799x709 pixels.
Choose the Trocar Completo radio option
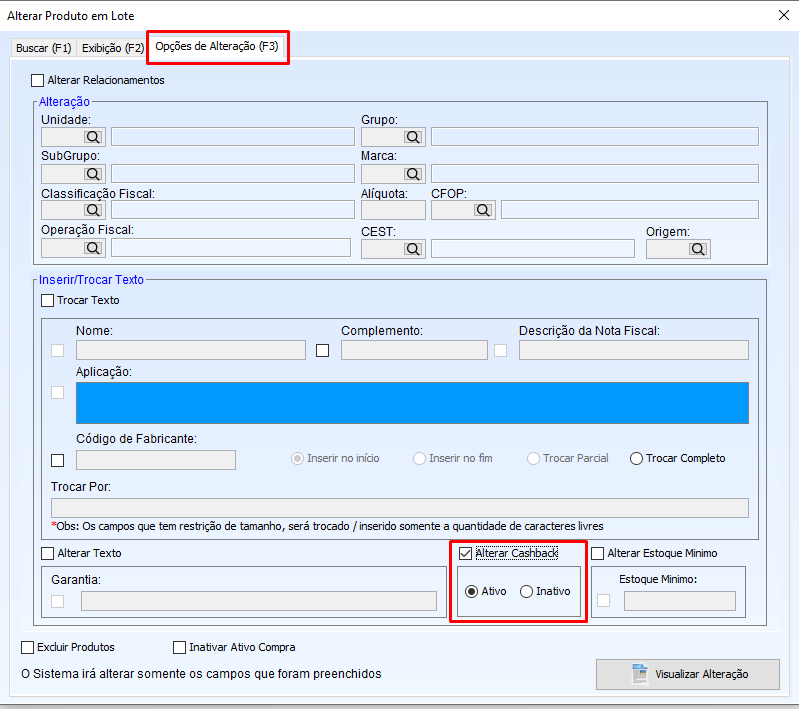636,459
